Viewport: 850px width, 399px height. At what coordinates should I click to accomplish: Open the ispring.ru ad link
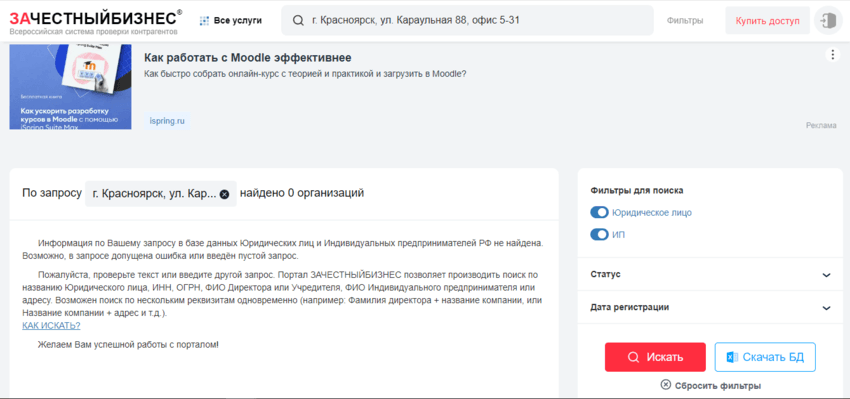click(x=167, y=120)
